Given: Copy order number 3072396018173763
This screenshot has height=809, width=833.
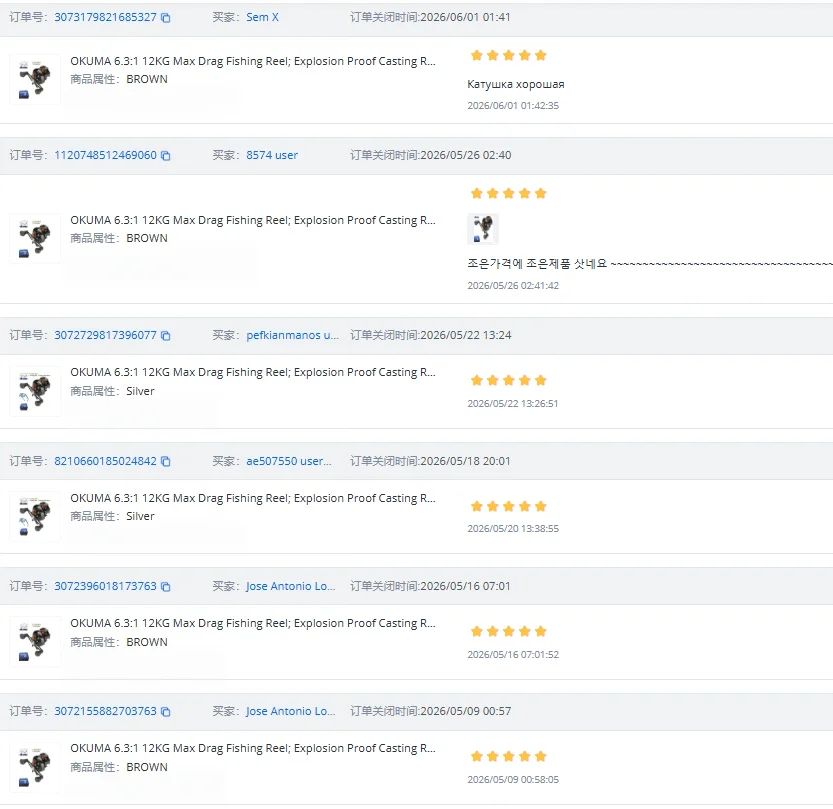Looking at the screenshot, I should [166, 586].
